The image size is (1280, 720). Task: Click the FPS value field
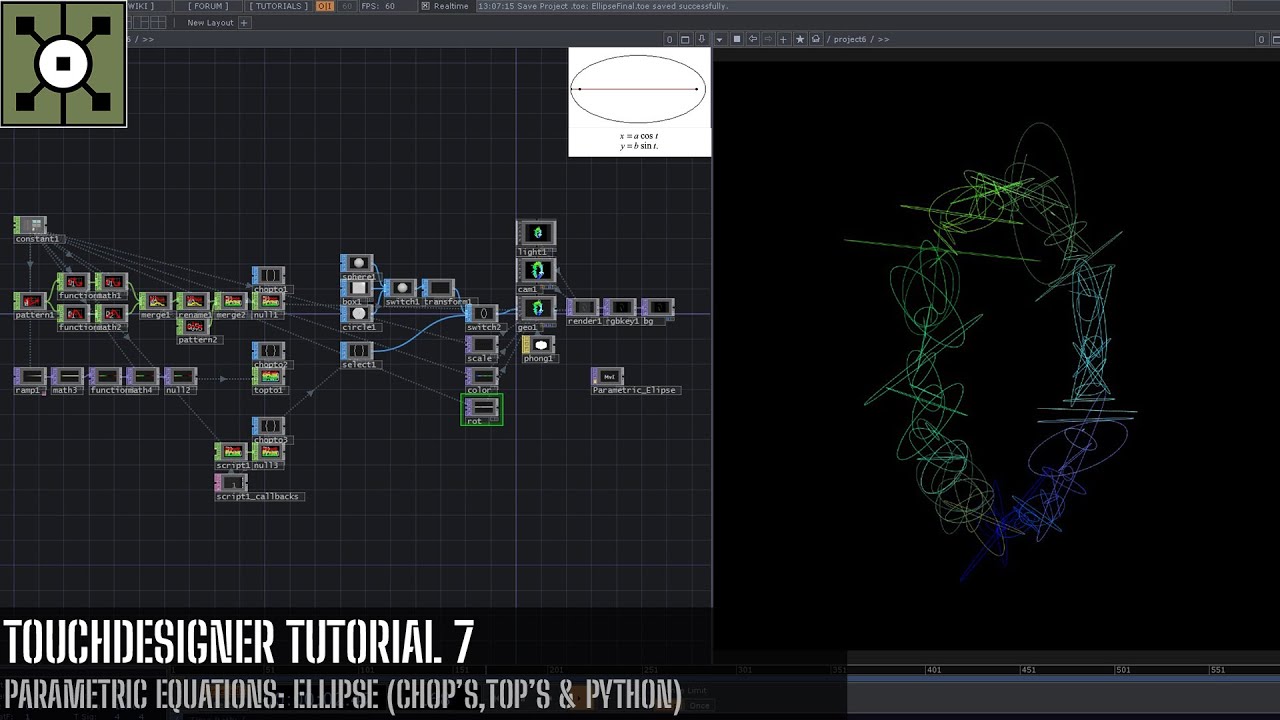[389, 6]
